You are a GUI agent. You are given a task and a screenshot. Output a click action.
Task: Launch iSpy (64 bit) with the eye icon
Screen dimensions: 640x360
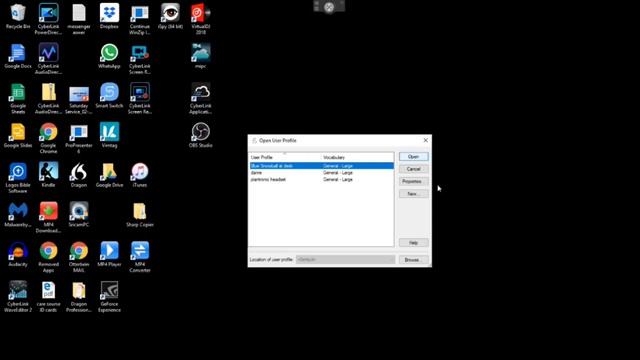click(170, 16)
